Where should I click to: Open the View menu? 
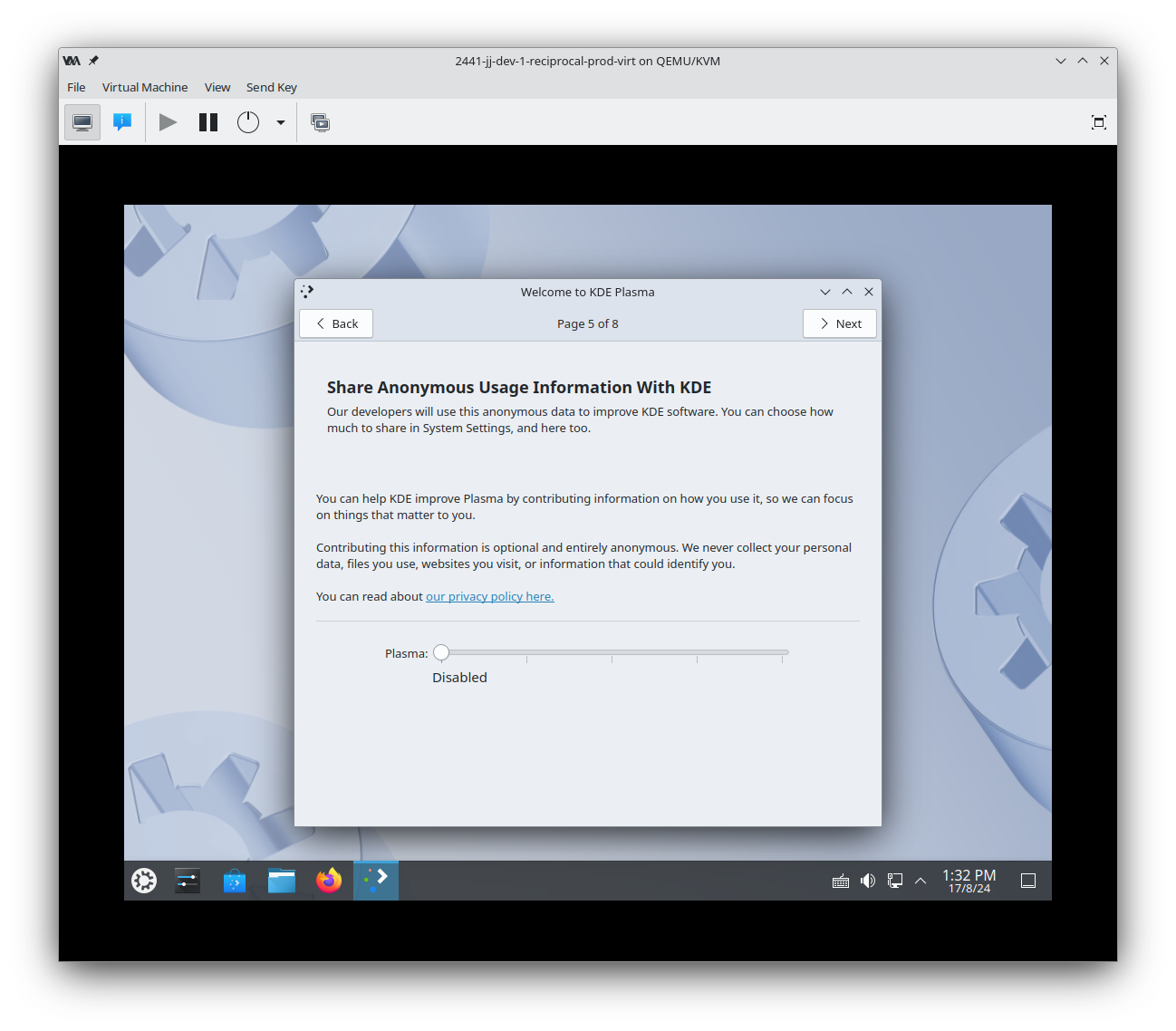click(x=217, y=87)
